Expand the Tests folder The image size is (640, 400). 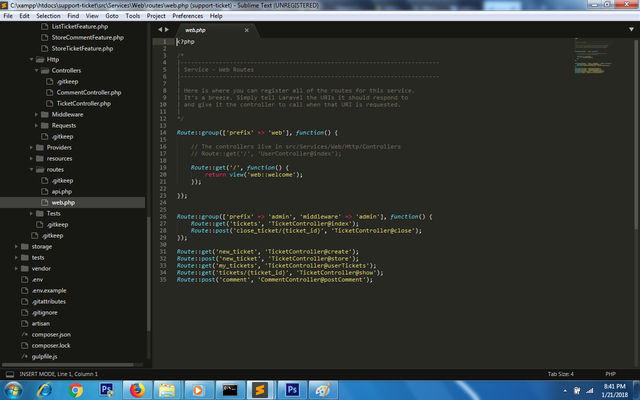31,213
